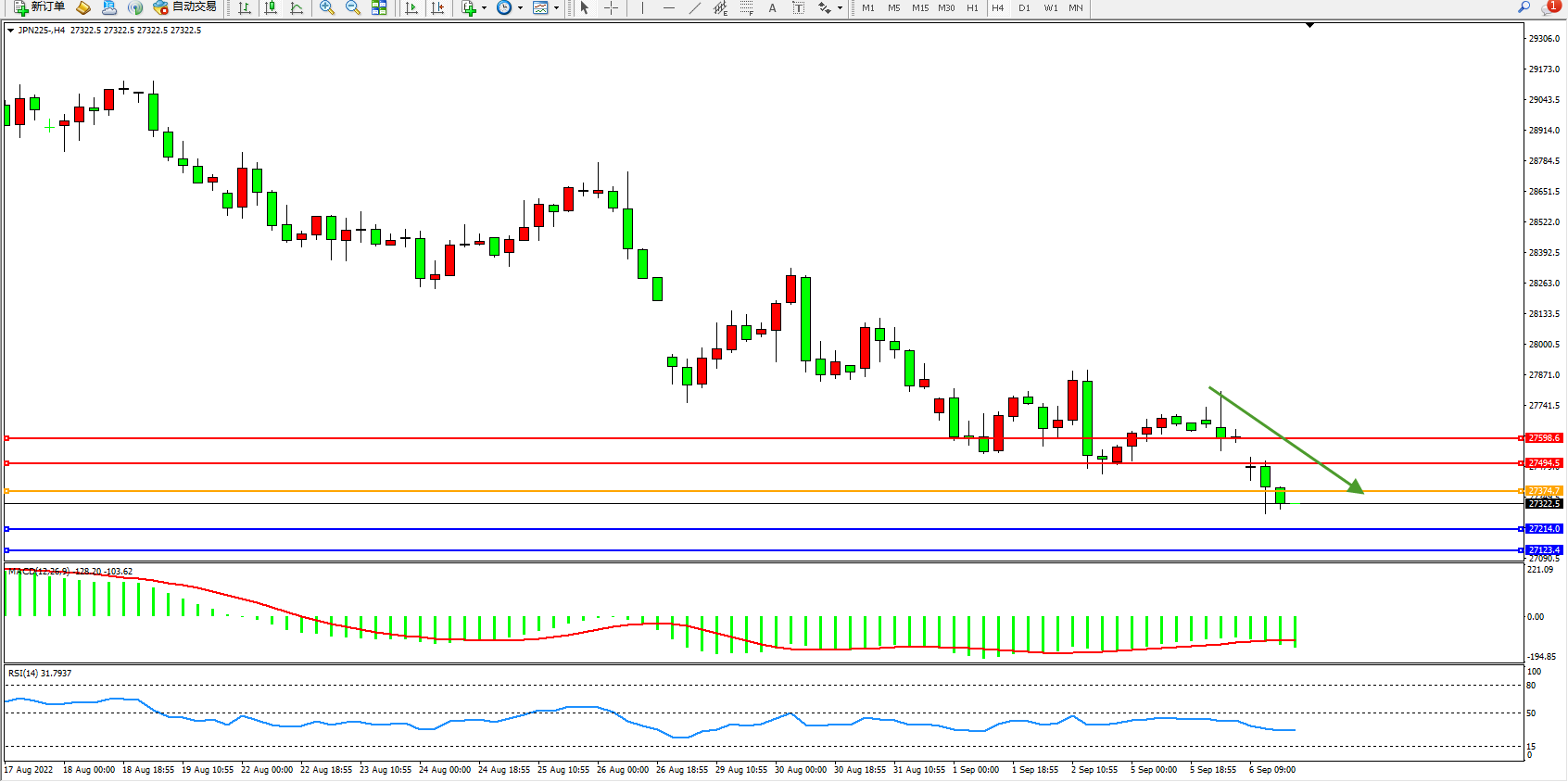Zoom out of the chart

coord(353,7)
